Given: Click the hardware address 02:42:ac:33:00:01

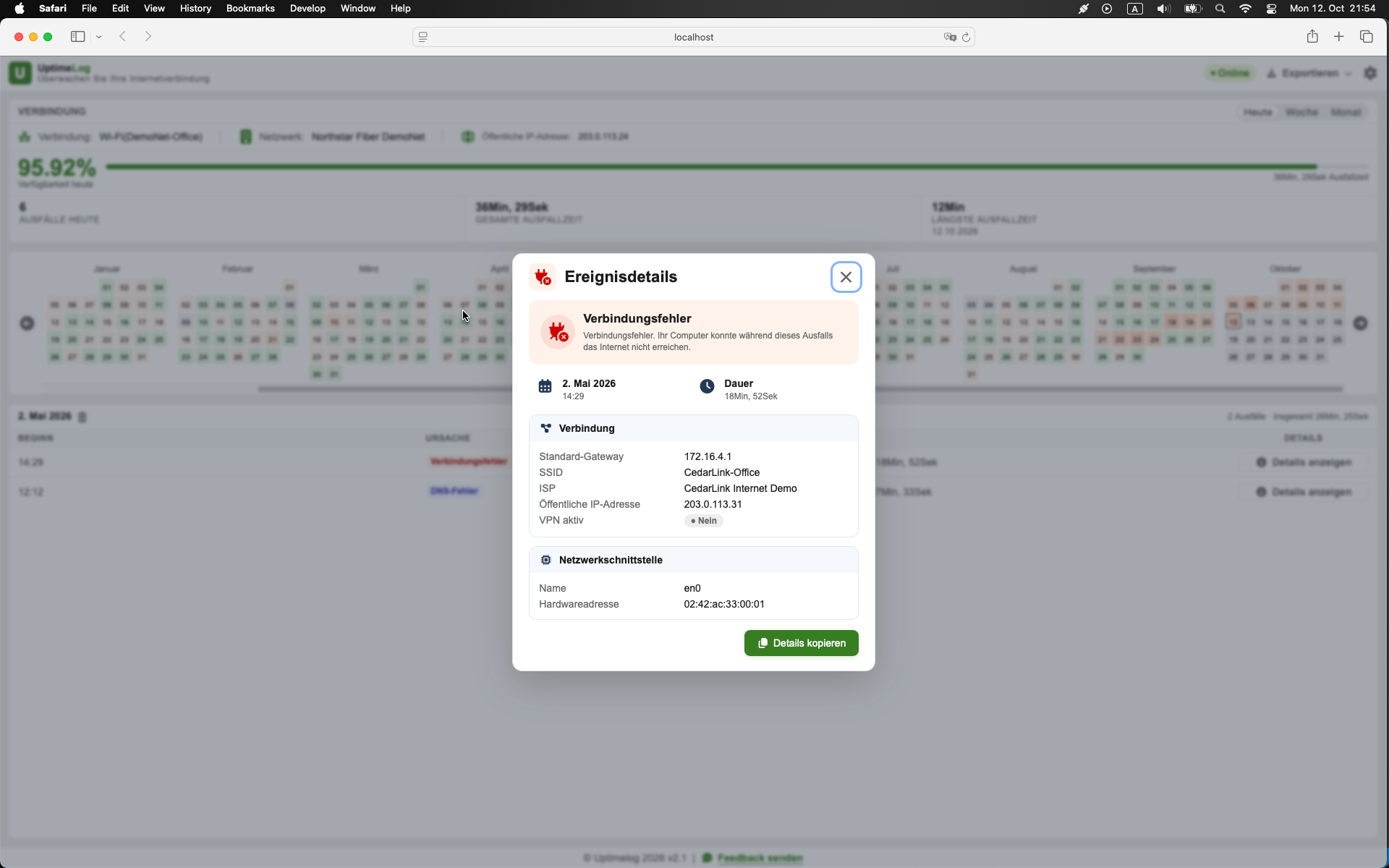Looking at the screenshot, I should point(724,604).
